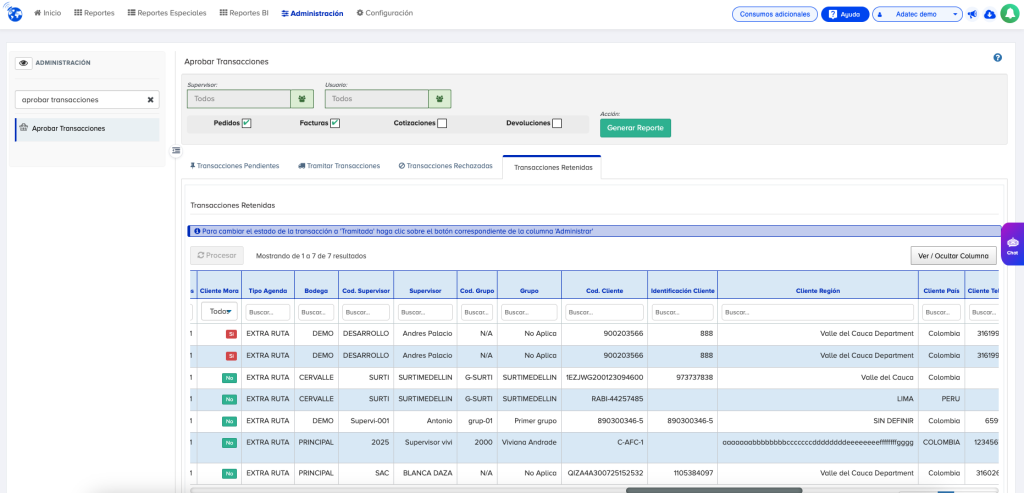This screenshot has width=1024, height=493.
Task: Click the globe logo icon
Action: coord(14,14)
